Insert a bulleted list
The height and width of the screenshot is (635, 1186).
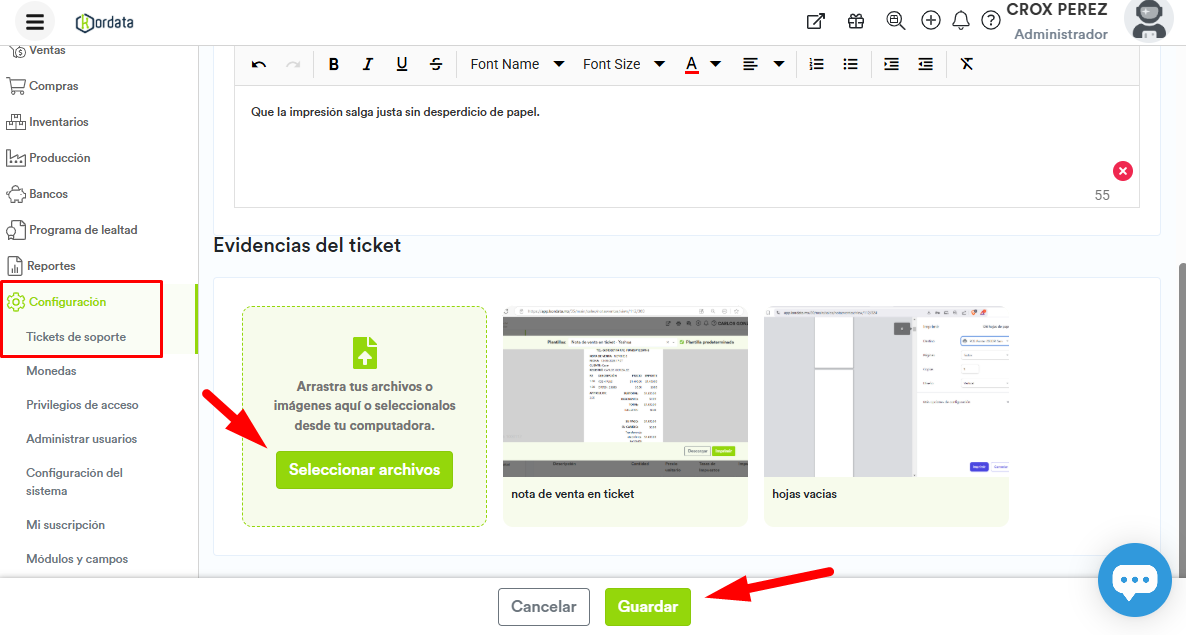850,64
